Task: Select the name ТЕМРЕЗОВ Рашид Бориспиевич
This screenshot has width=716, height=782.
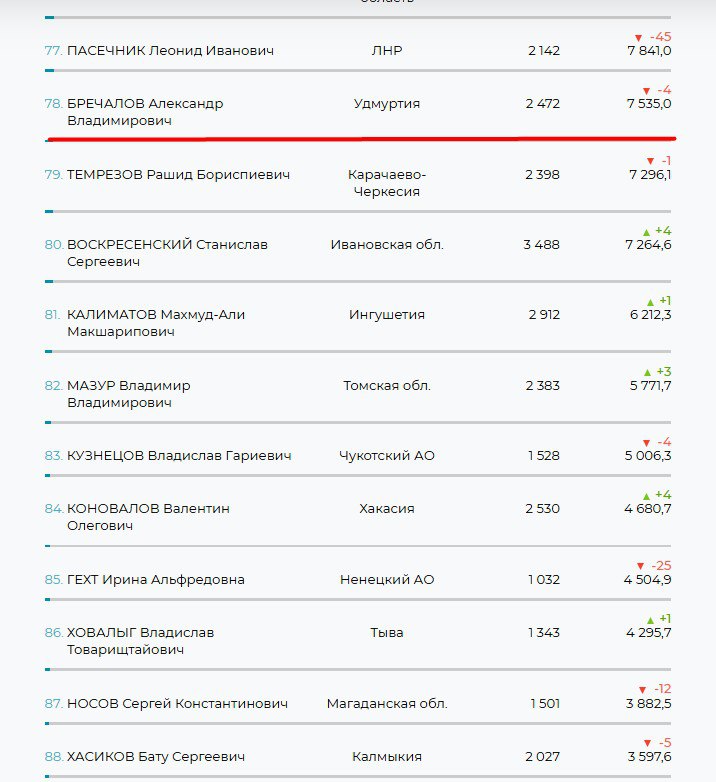Action: [178, 175]
